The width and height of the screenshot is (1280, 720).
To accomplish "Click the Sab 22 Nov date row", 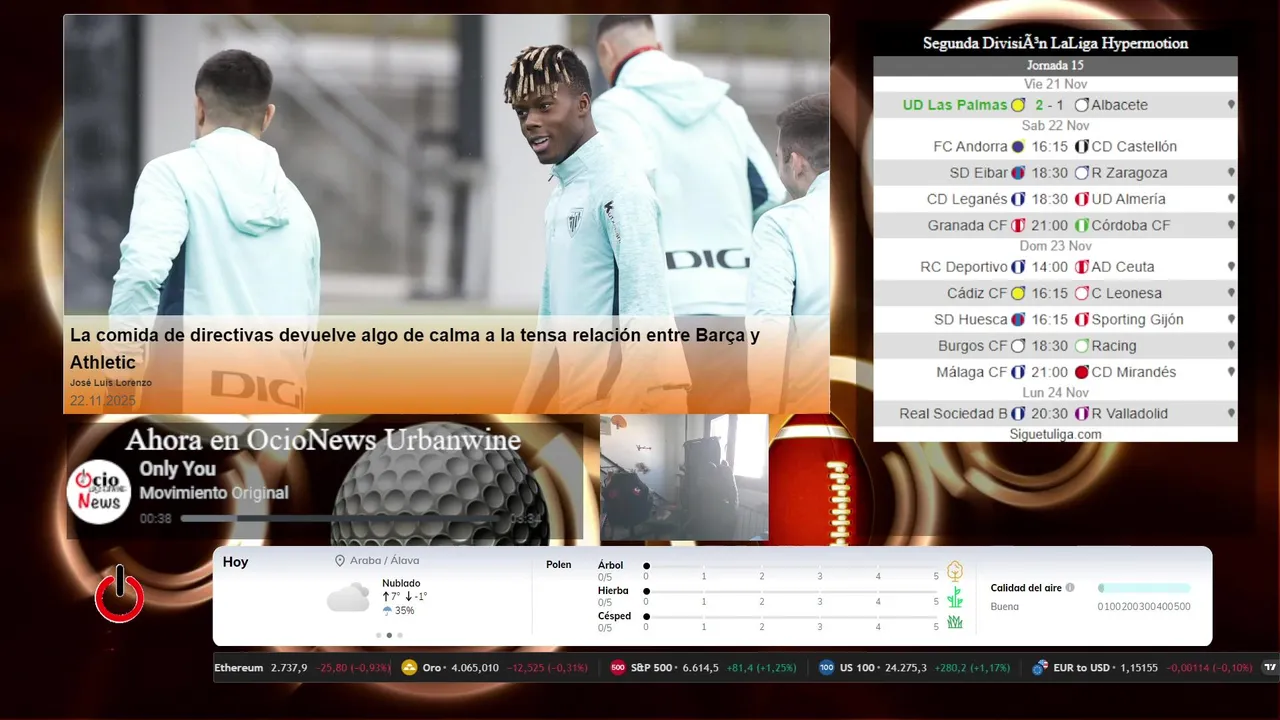I will click(1055, 126).
